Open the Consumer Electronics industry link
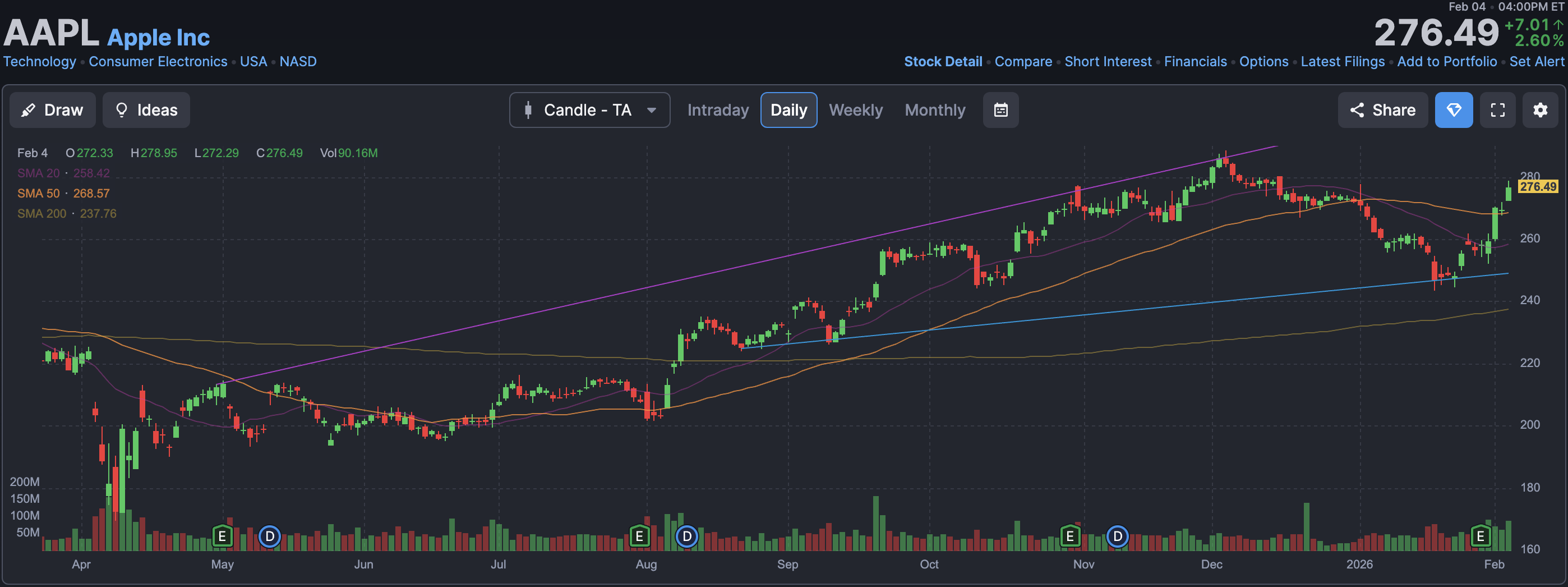The width and height of the screenshot is (1568, 587). 158,62
